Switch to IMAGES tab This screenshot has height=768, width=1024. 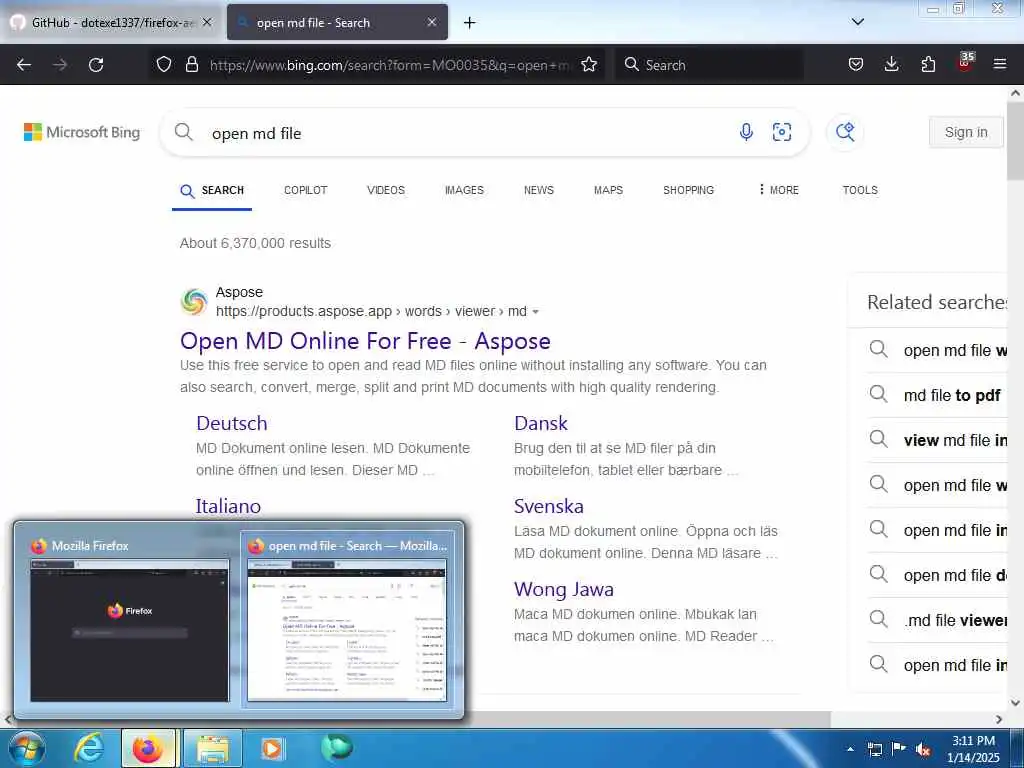click(464, 190)
